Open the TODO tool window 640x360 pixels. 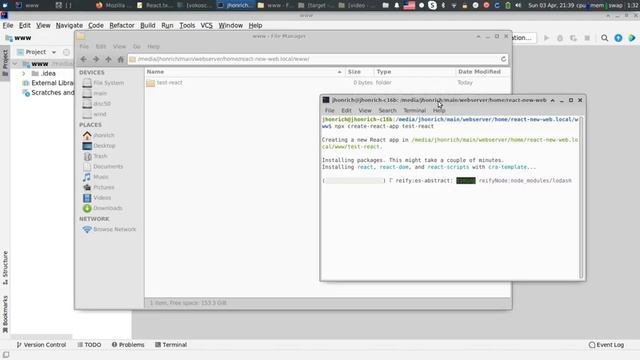point(89,344)
